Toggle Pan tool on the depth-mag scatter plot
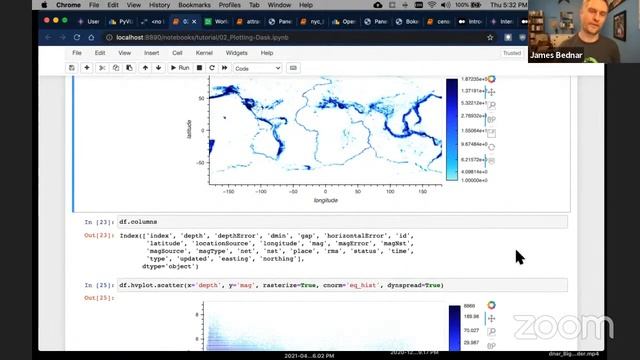 (491, 318)
